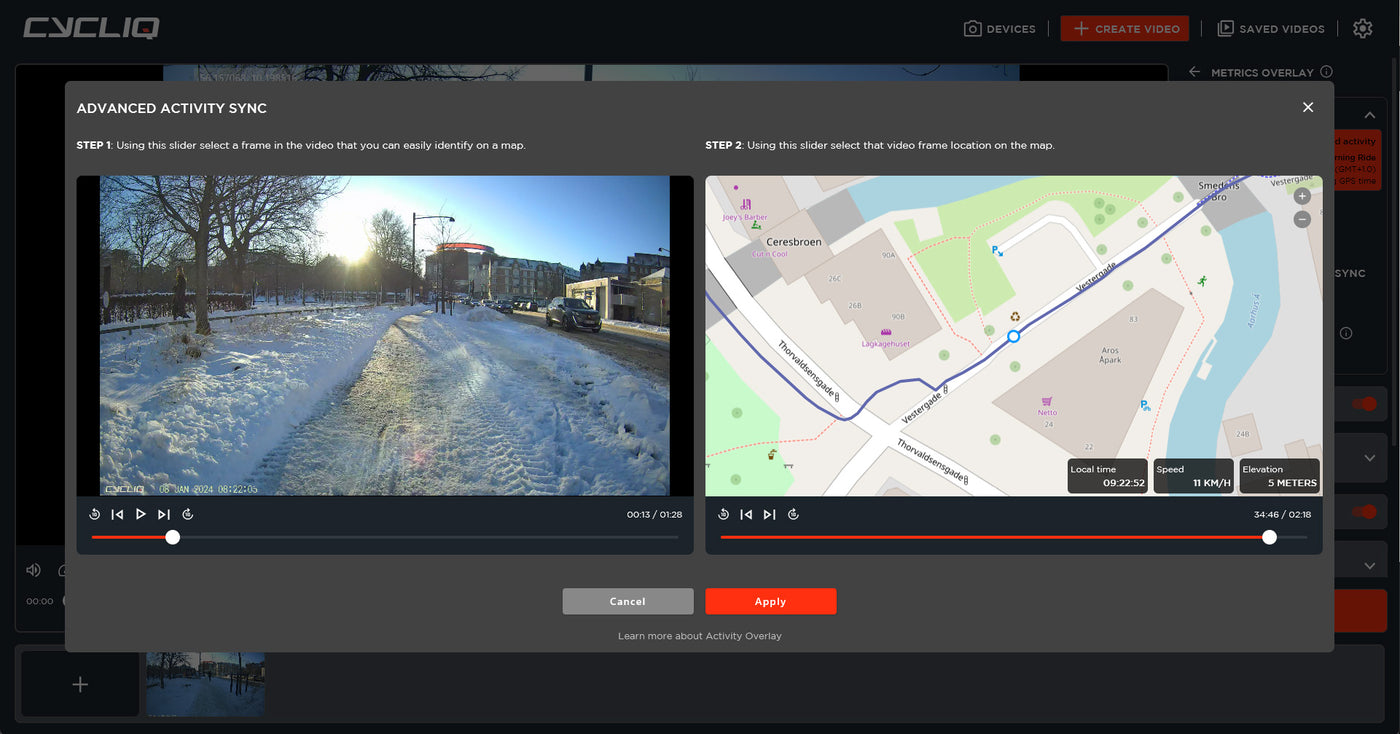Expand the first chevron panel in right sidebar
The height and width of the screenshot is (734, 1400).
click(x=1368, y=457)
